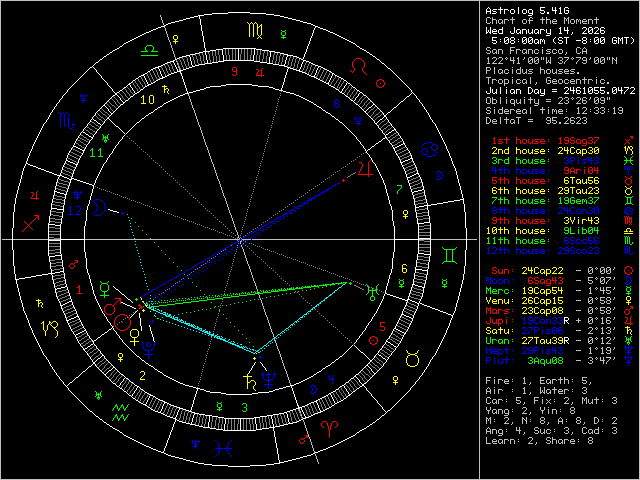Click house number 9 on the wheel

pyautogui.click(x=234, y=72)
